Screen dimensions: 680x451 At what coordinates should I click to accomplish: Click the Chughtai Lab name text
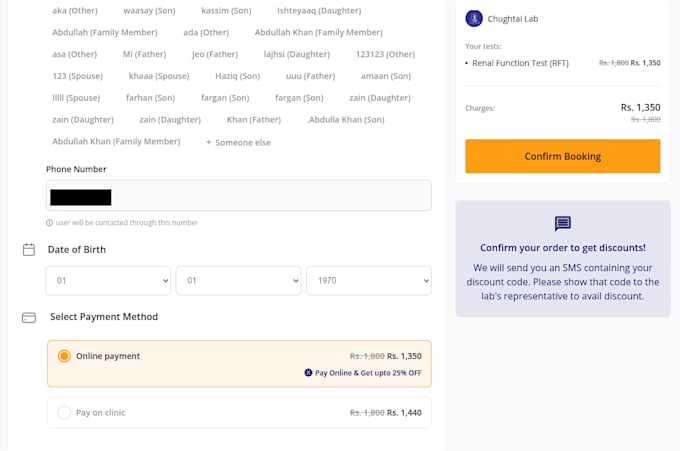click(513, 19)
